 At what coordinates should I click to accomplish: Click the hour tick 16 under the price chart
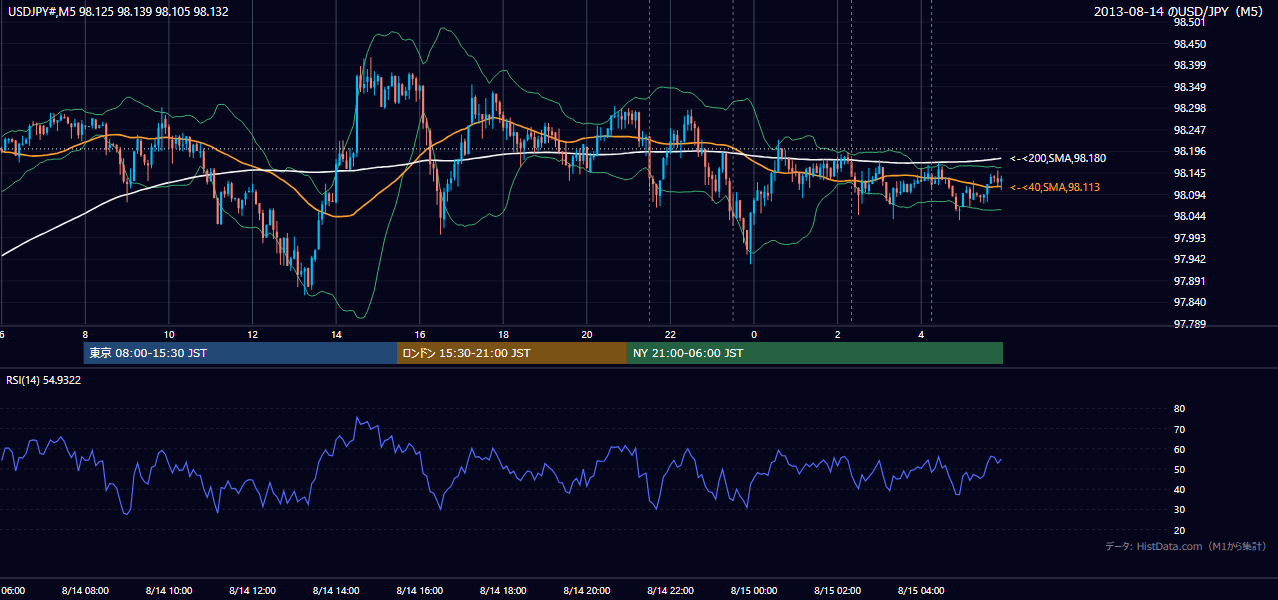click(x=420, y=334)
